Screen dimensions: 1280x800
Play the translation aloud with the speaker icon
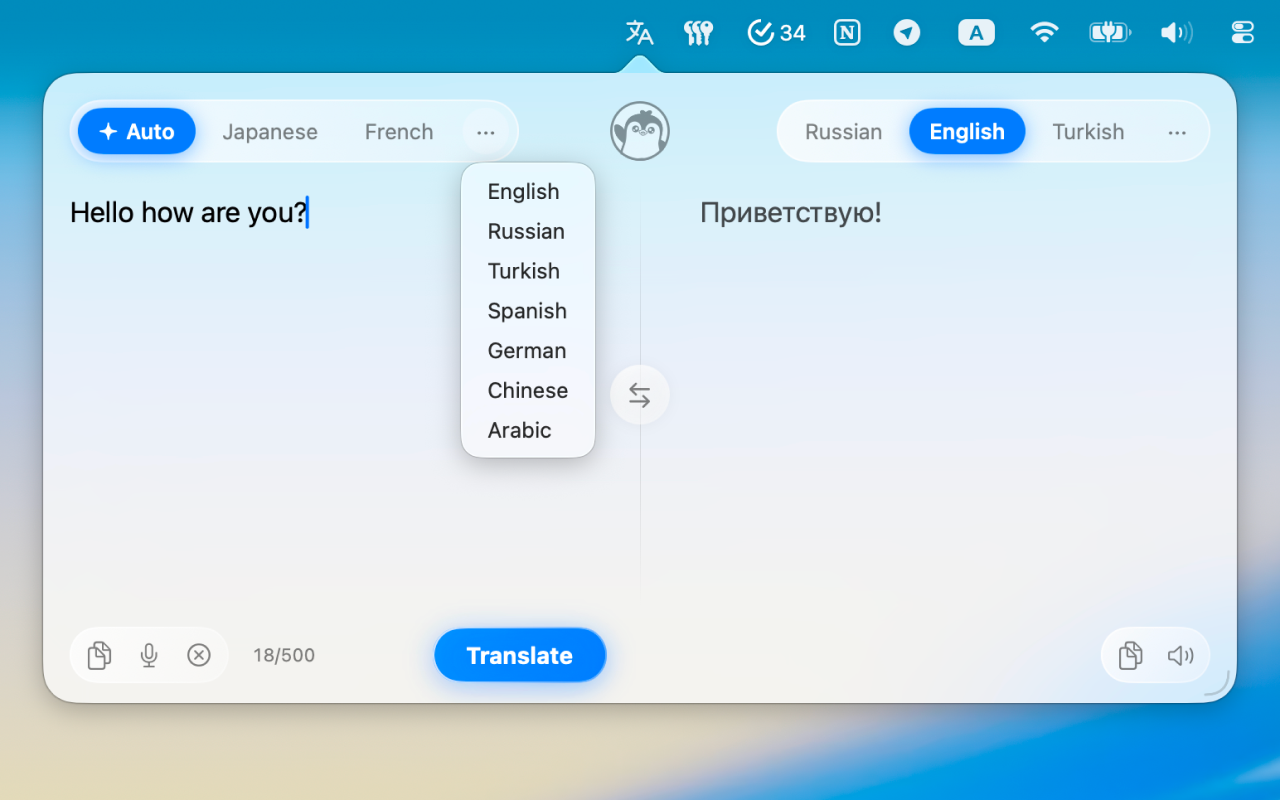click(x=1180, y=655)
